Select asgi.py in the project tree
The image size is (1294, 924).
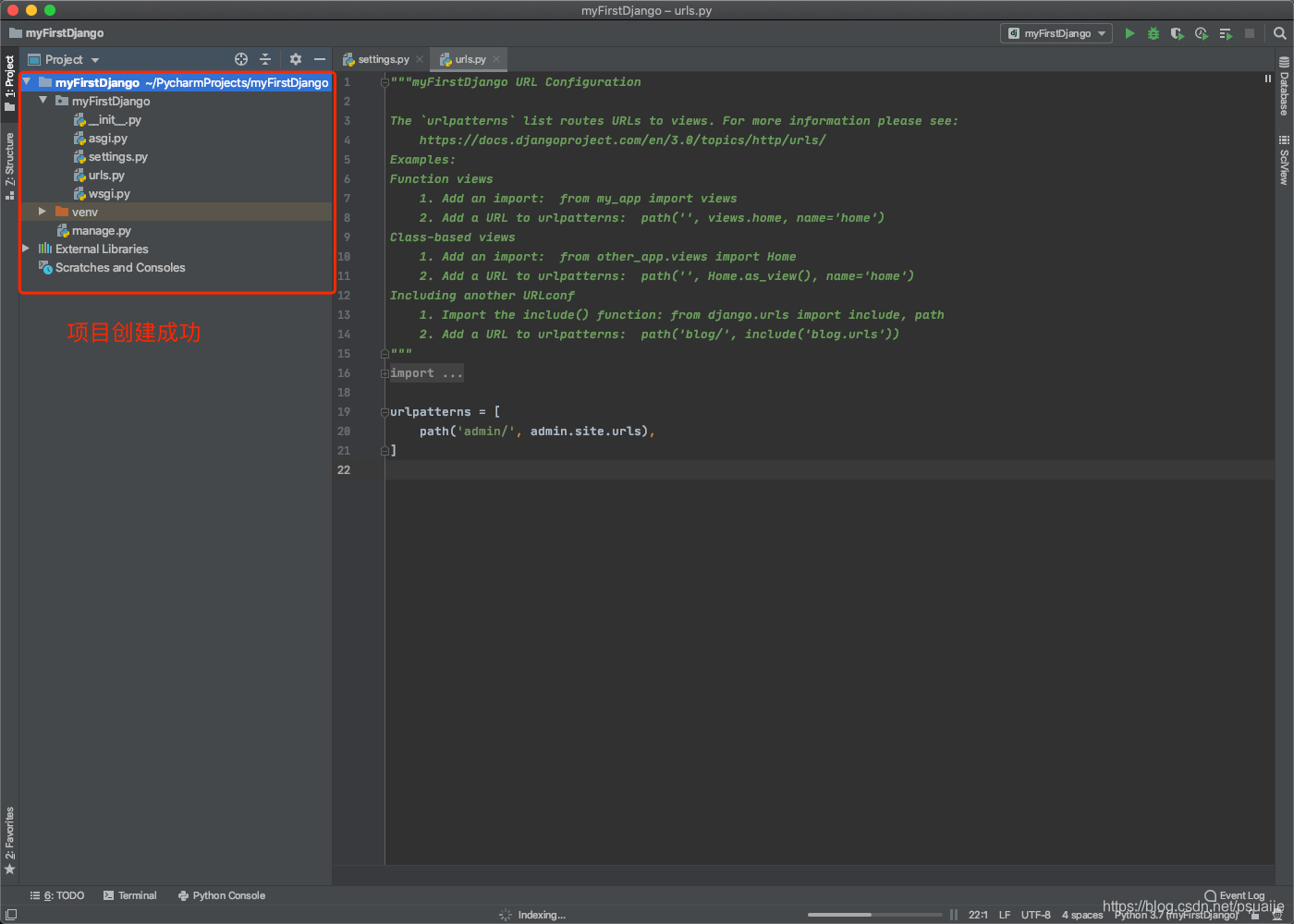(x=108, y=138)
